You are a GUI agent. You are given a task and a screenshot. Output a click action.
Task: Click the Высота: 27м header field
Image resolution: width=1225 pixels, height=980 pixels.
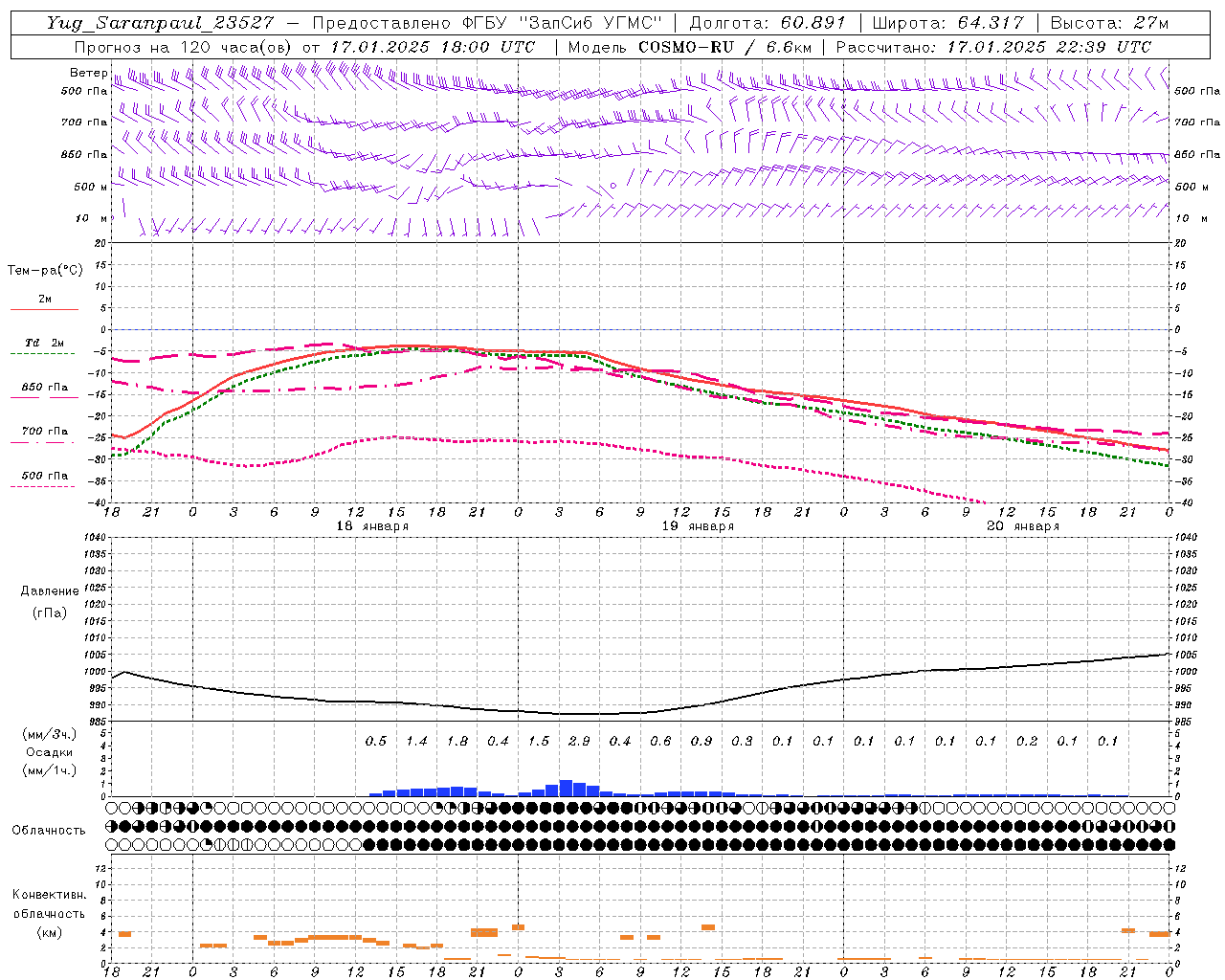tap(1109, 23)
